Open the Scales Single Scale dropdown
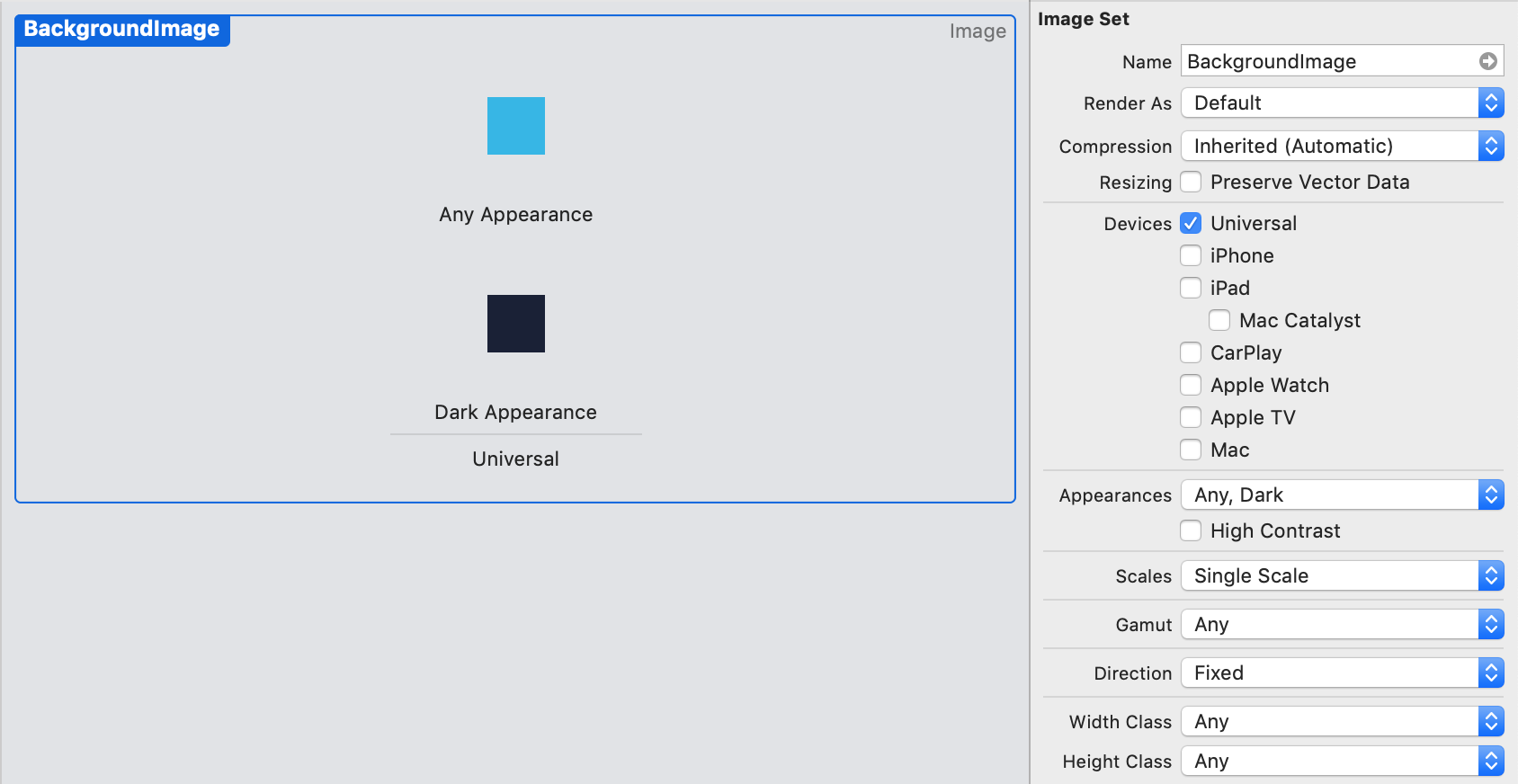This screenshot has width=1518, height=784. [x=1343, y=575]
